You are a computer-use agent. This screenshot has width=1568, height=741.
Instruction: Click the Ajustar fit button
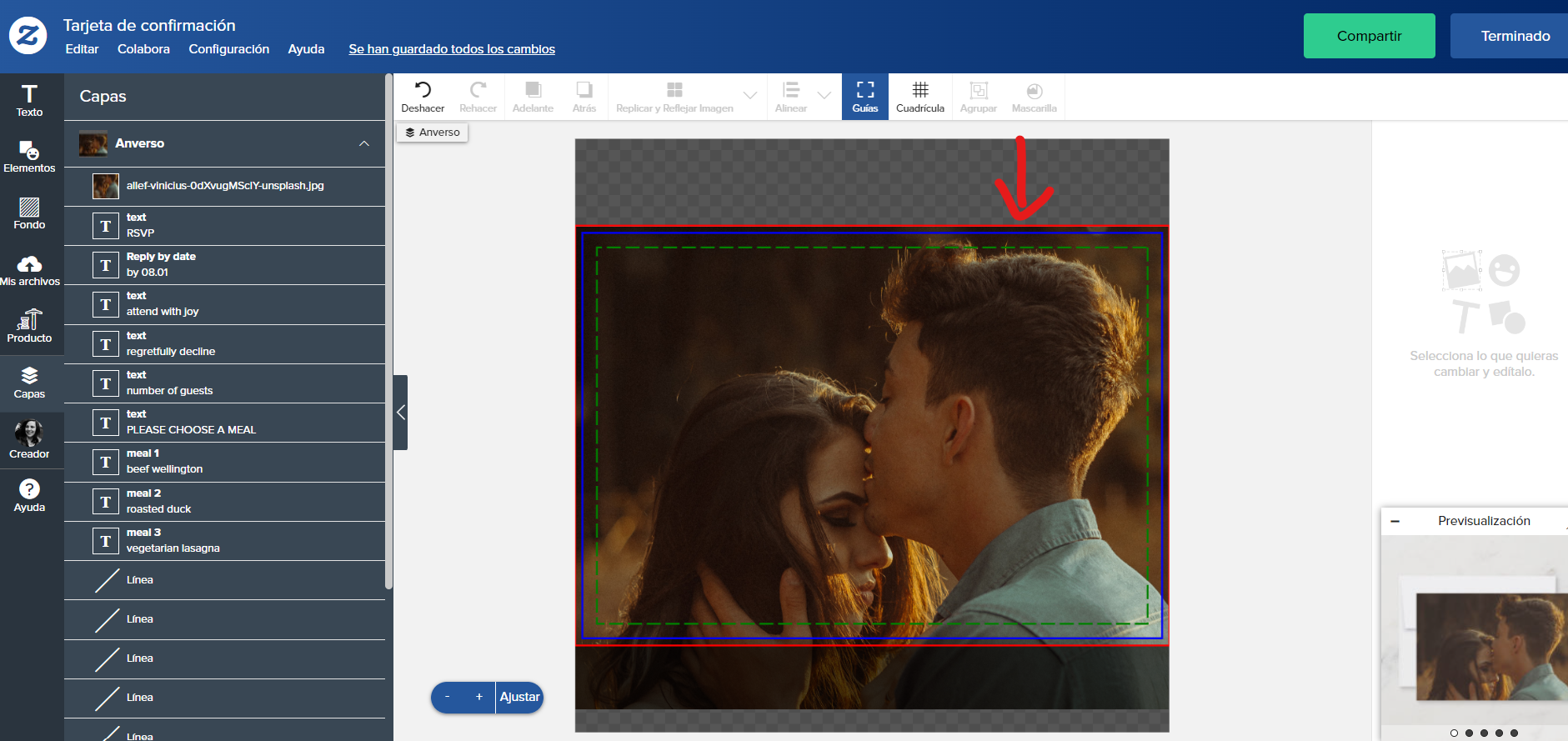tap(519, 697)
